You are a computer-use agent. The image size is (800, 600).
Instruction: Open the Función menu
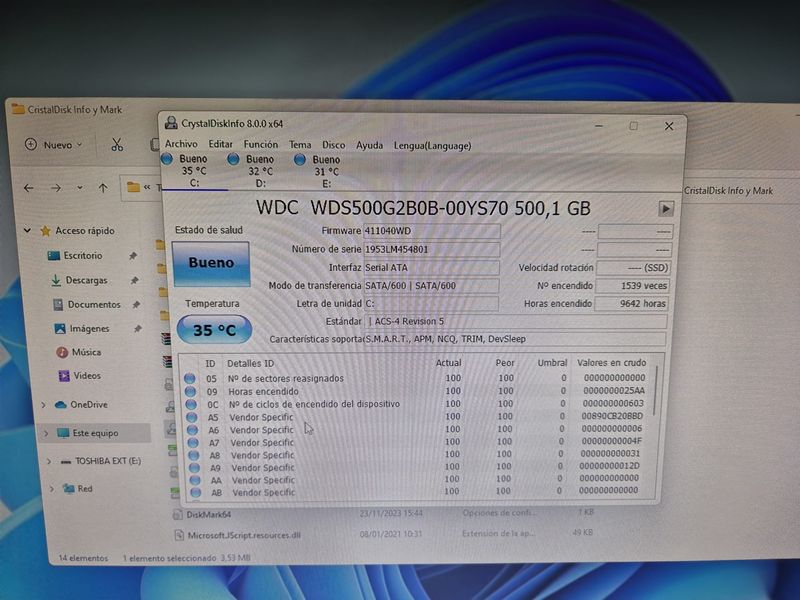tap(261, 145)
